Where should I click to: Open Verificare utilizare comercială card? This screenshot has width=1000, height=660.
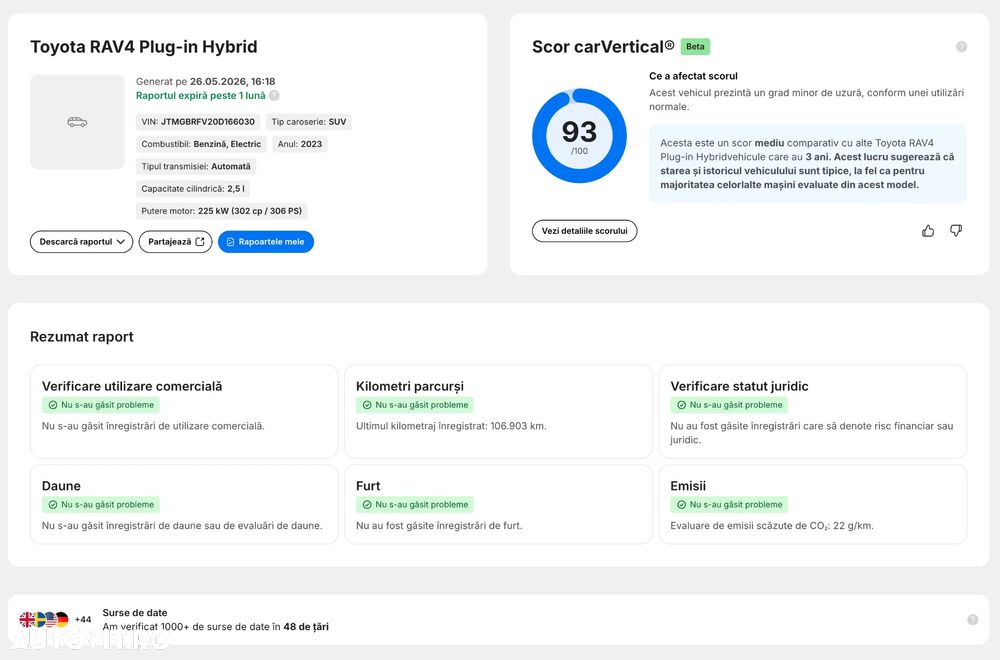184,411
